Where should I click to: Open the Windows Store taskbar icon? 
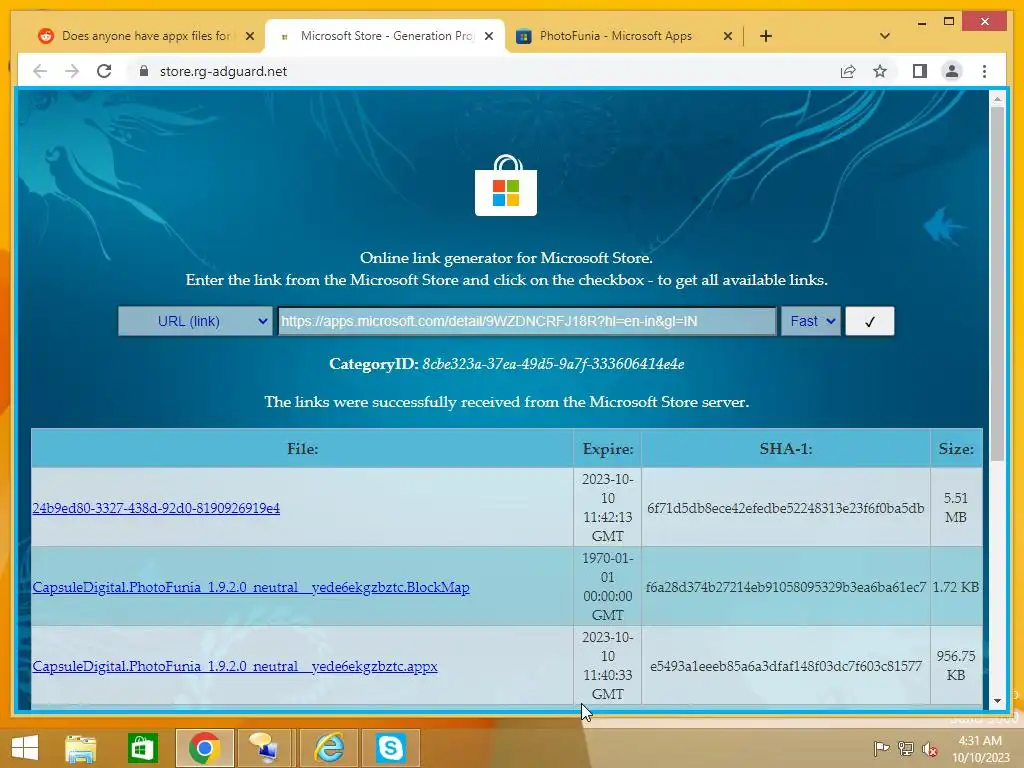[142, 748]
